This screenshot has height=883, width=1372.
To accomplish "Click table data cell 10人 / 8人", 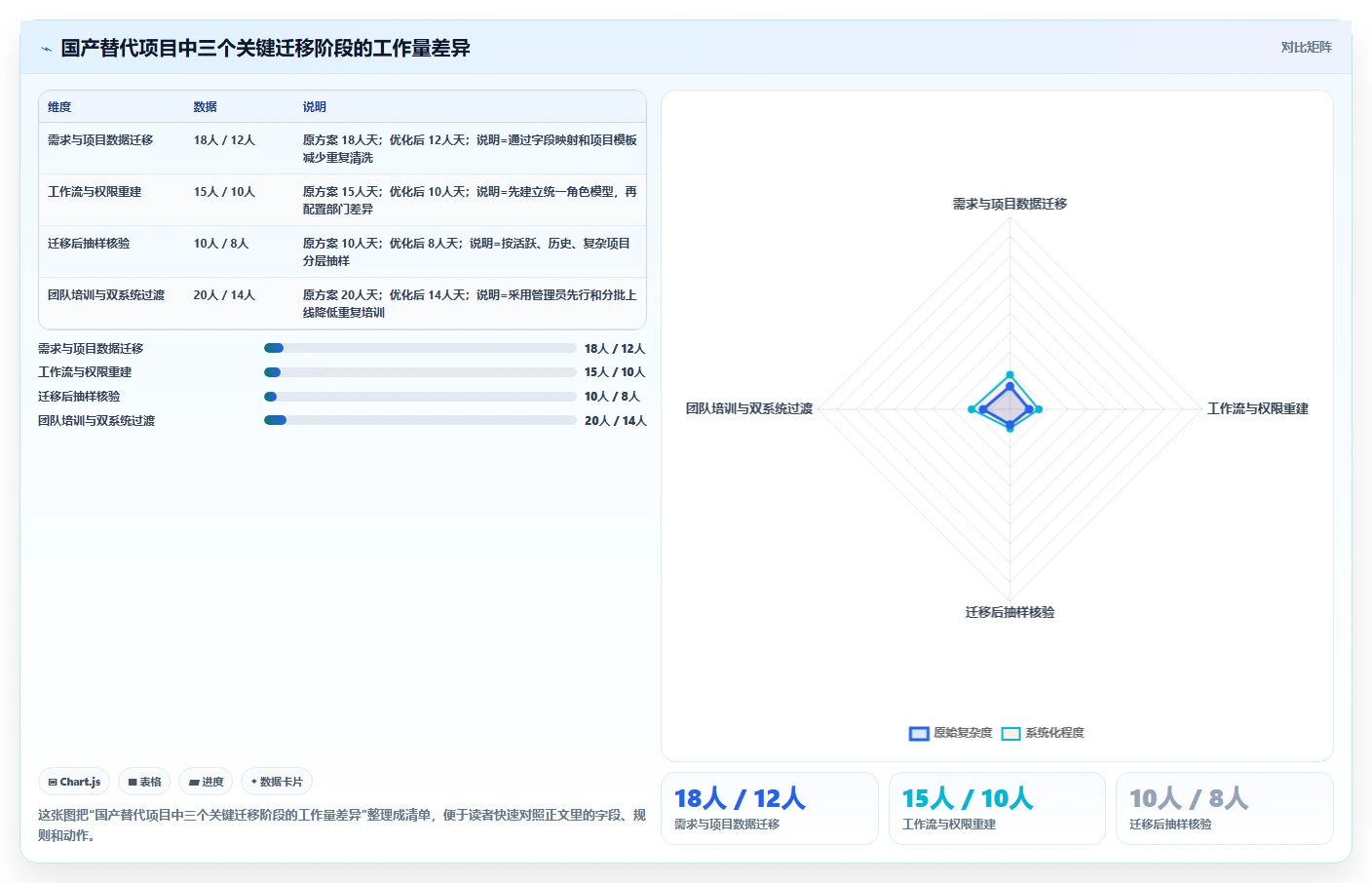I will (x=221, y=244).
